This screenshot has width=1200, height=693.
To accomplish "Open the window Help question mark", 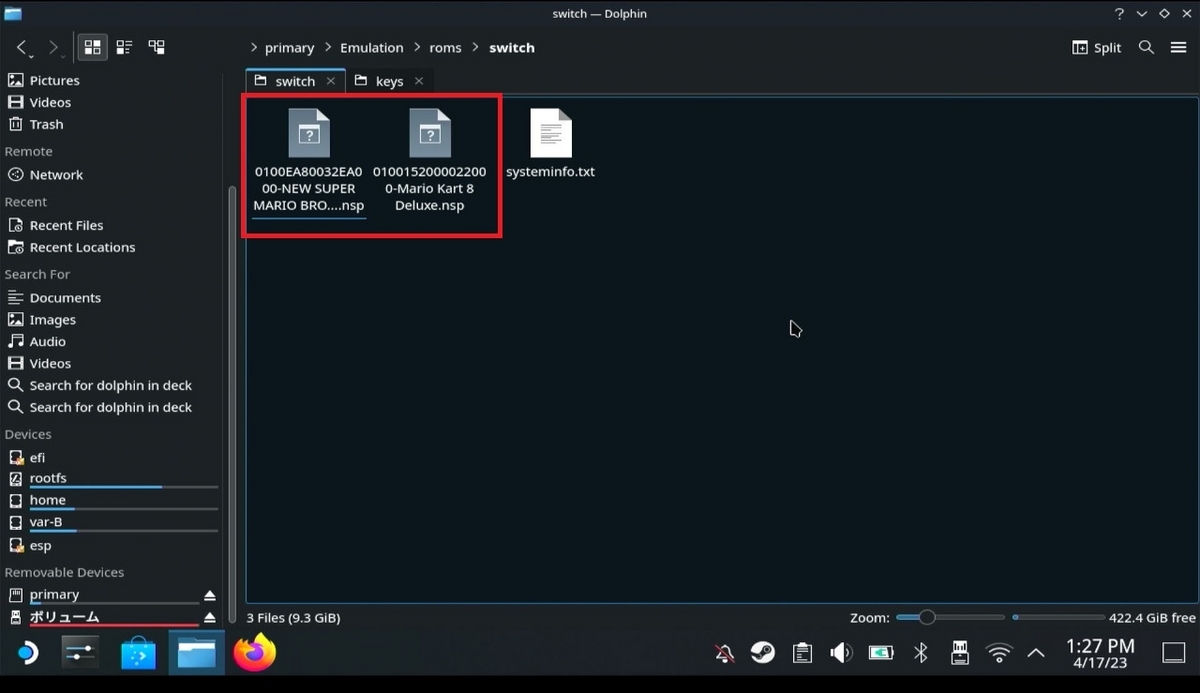I will 1118,14.
